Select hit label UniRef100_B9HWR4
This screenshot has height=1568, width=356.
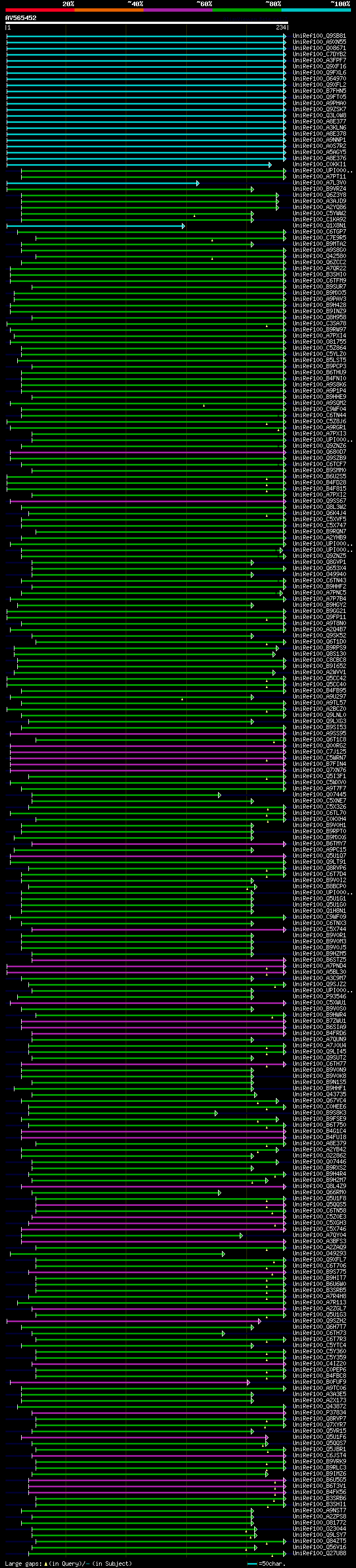coord(319,1015)
